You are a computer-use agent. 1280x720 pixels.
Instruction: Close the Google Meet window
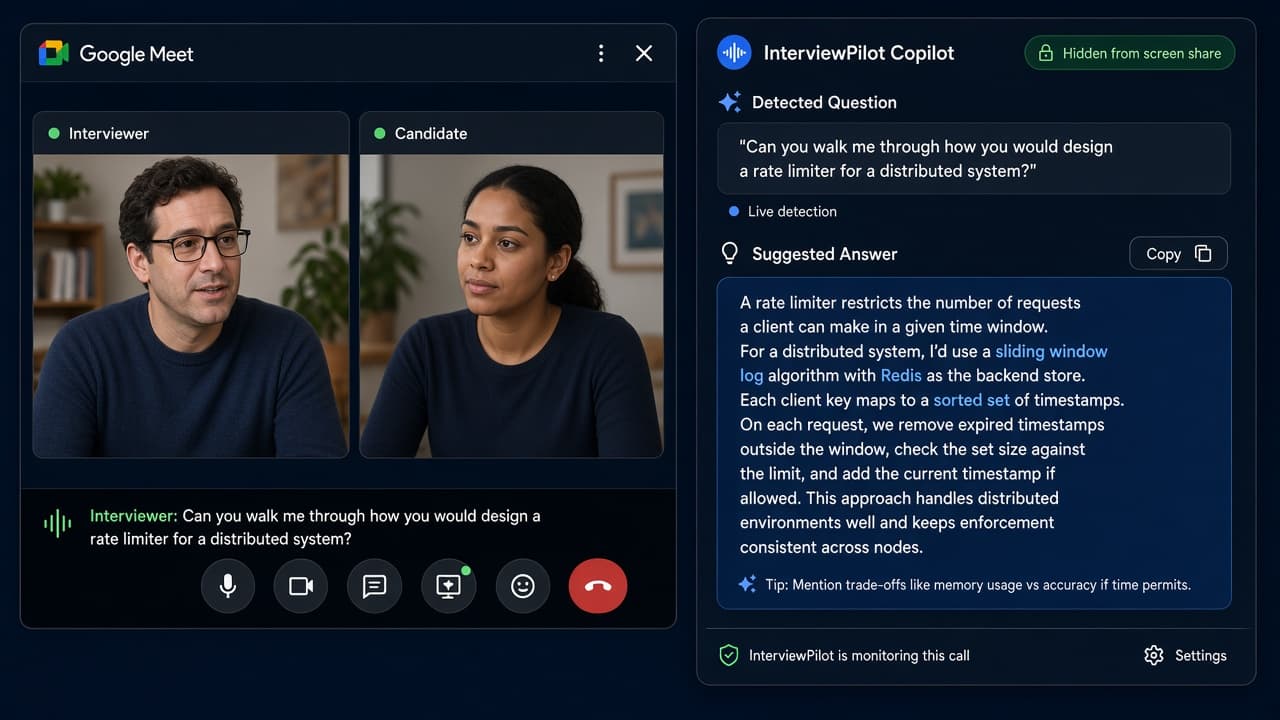644,53
